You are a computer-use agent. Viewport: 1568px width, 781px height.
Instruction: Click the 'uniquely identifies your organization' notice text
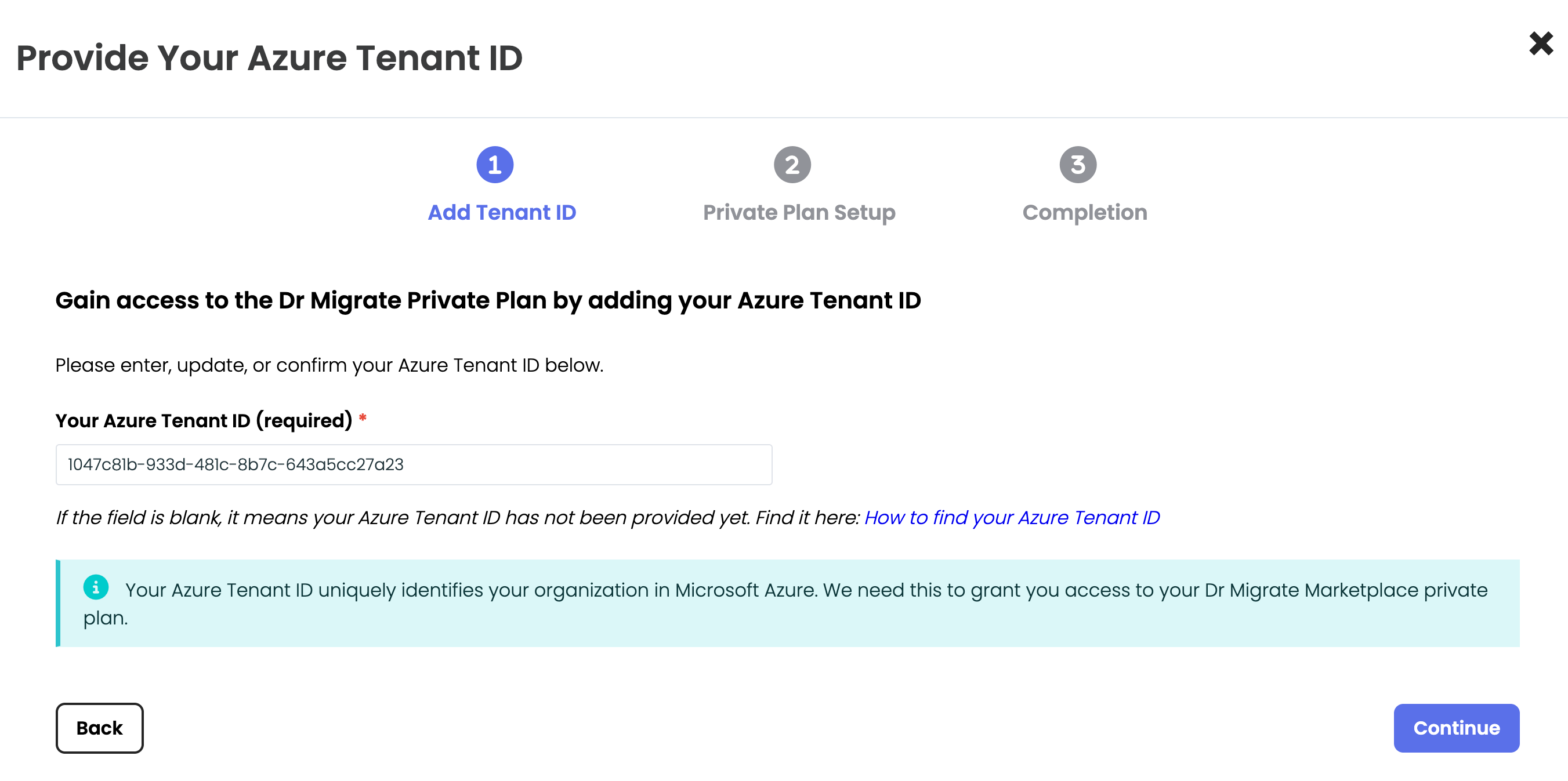click(785, 604)
